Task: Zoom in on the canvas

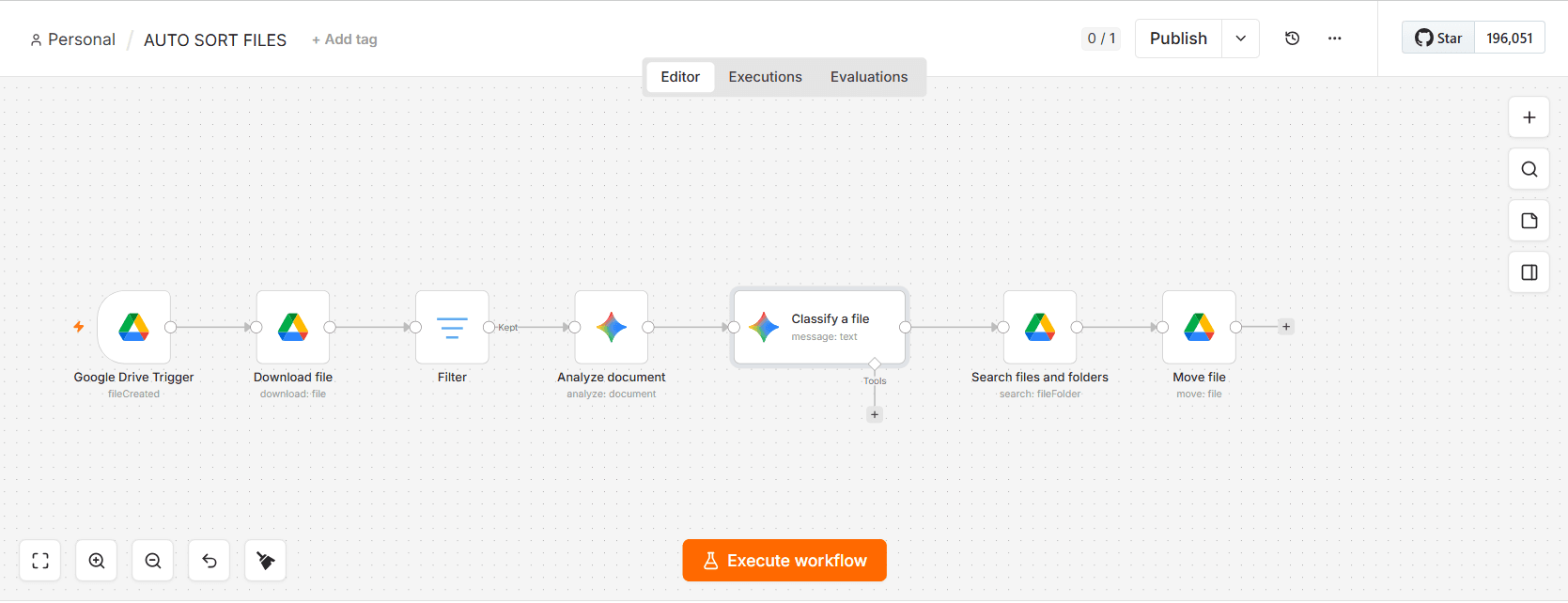Action: pyautogui.click(x=97, y=561)
